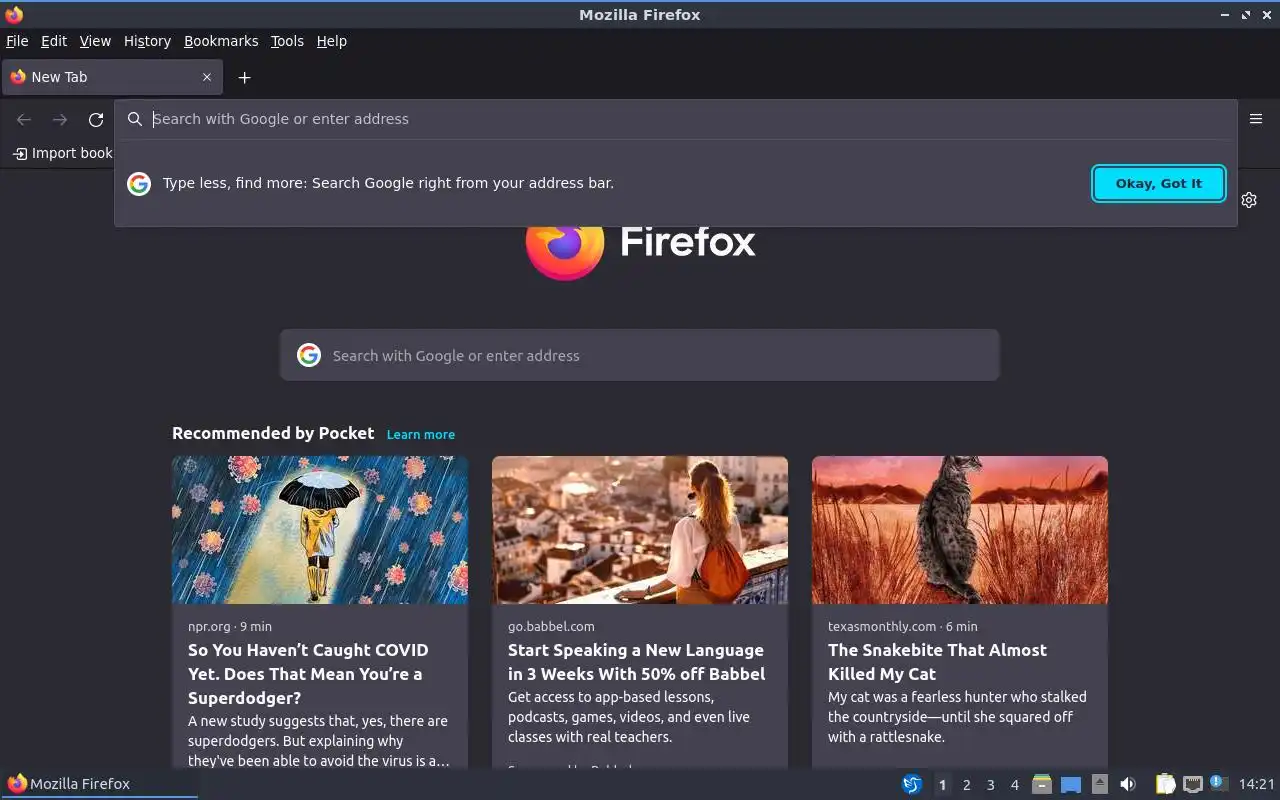Select the New Tab tab
Screen dimensions: 1280x800
click(112, 77)
